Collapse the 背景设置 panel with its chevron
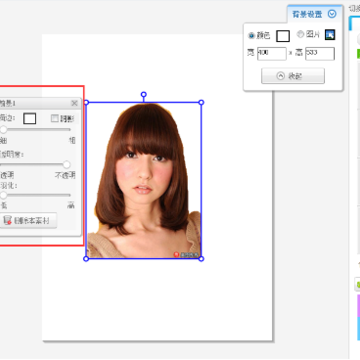This screenshot has height=360, width=360. click(332, 14)
